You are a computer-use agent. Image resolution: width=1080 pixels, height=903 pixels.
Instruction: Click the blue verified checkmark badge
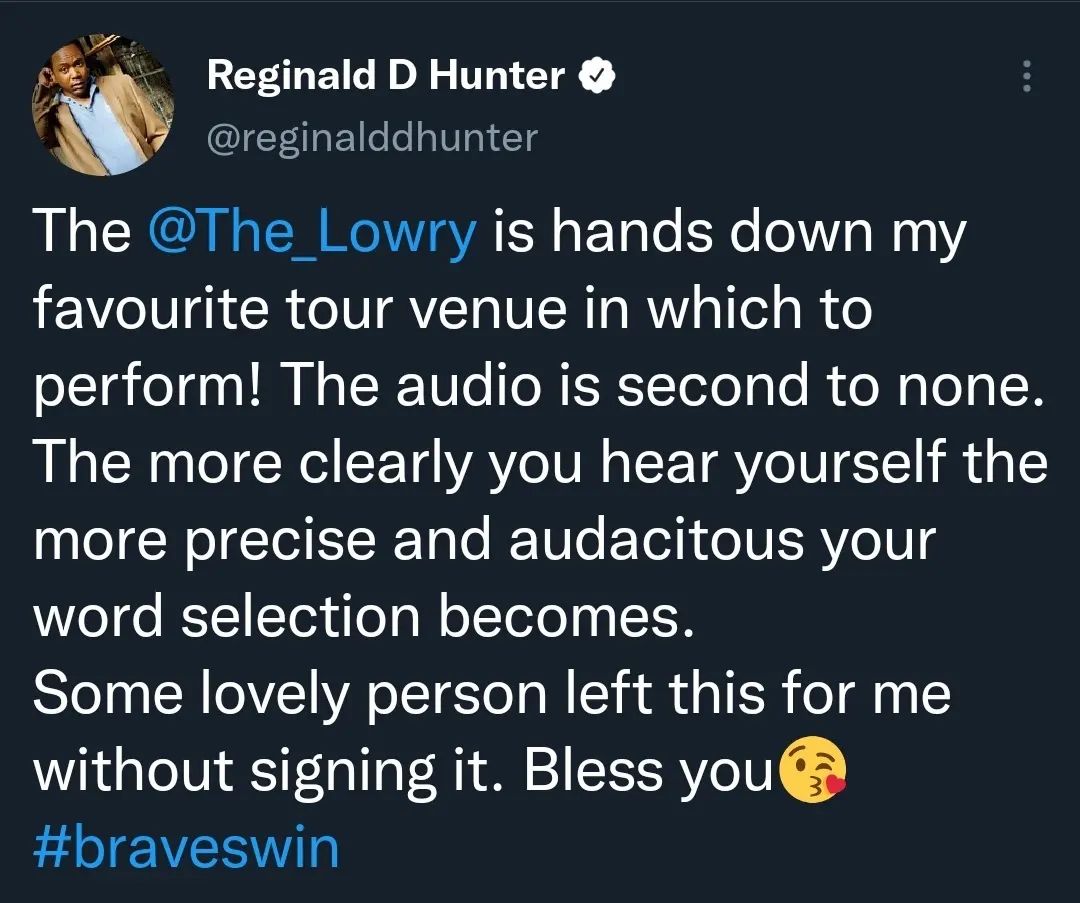597,75
